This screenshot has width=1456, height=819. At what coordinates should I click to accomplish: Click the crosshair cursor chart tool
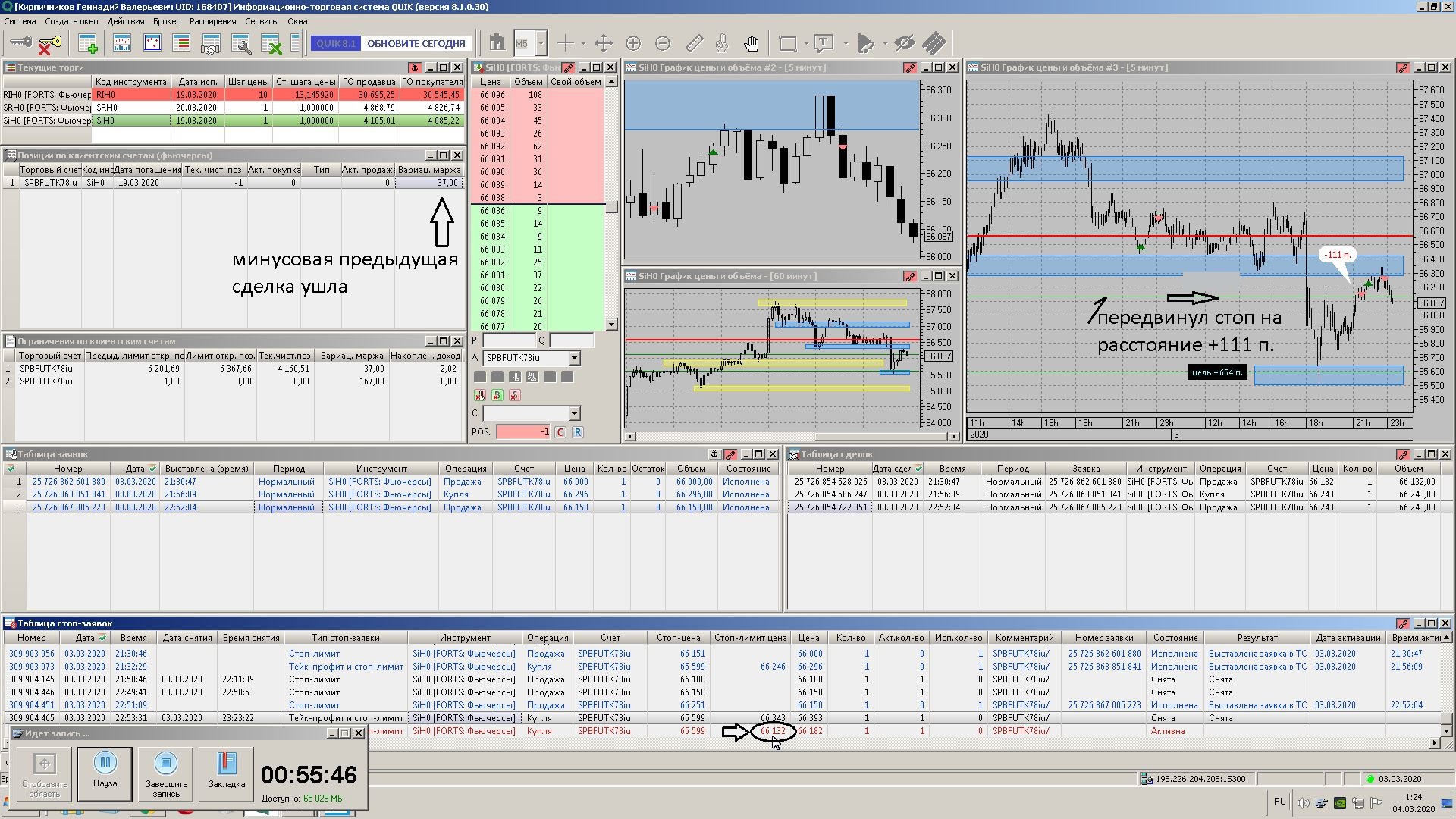coord(566,43)
